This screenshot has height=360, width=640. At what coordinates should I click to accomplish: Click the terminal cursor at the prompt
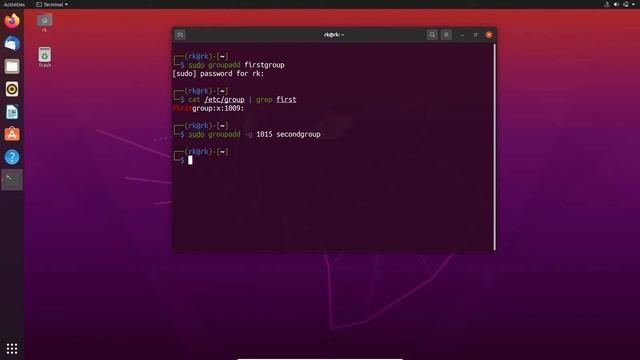tap(190, 160)
